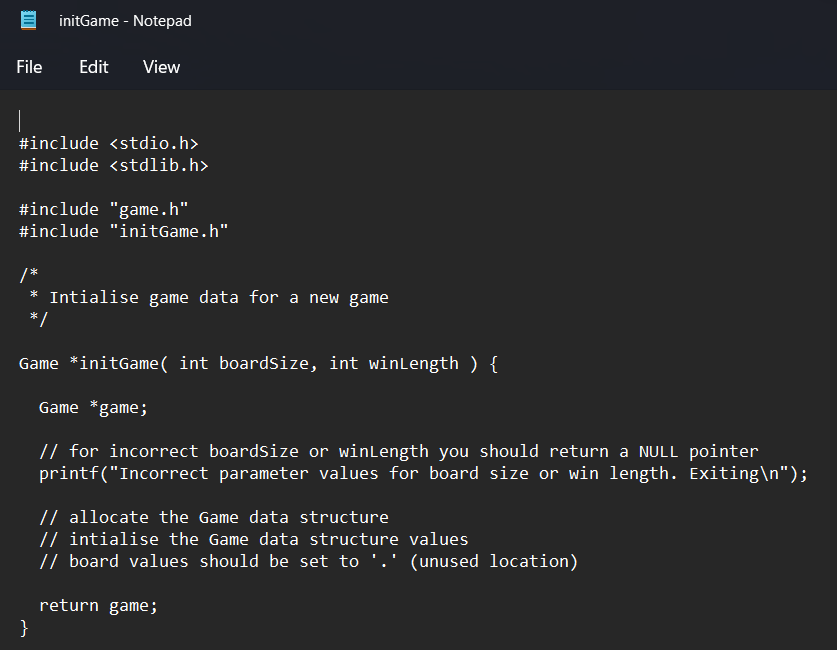Click the printf statement line
This screenshot has height=650, width=837.
[423, 473]
